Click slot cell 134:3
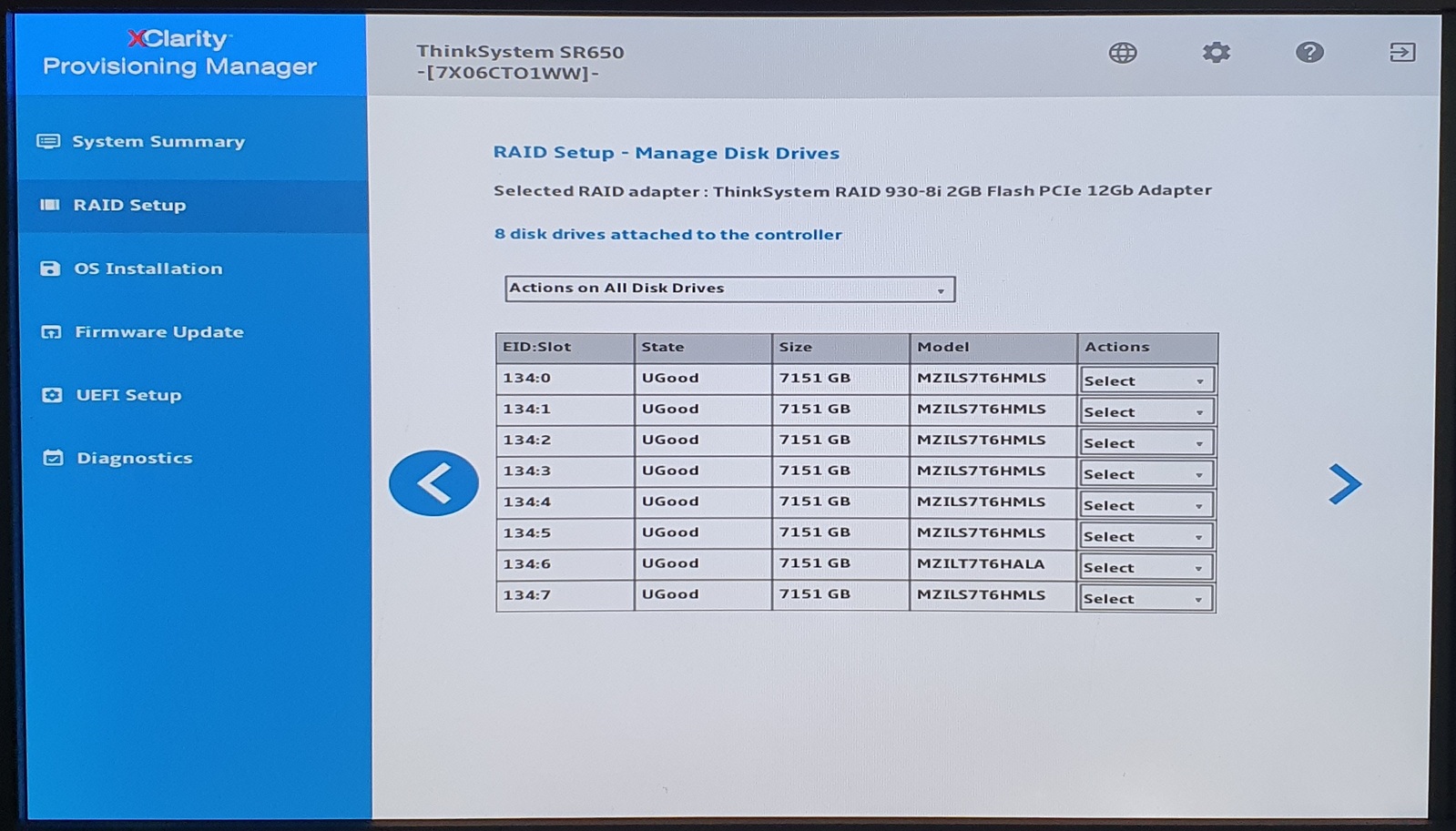Image resolution: width=1456 pixels, height=831 pixels. 565,471
